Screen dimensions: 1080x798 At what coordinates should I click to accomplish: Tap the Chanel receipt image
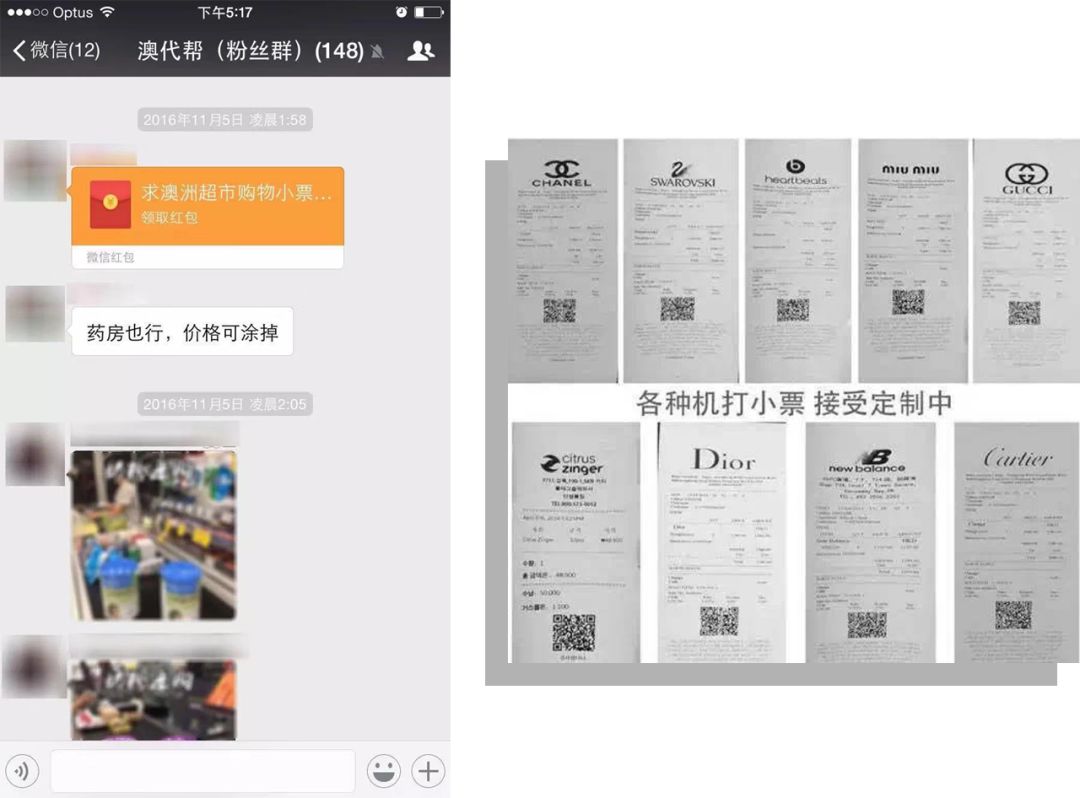pyautogui.click(x=563, y=260)
